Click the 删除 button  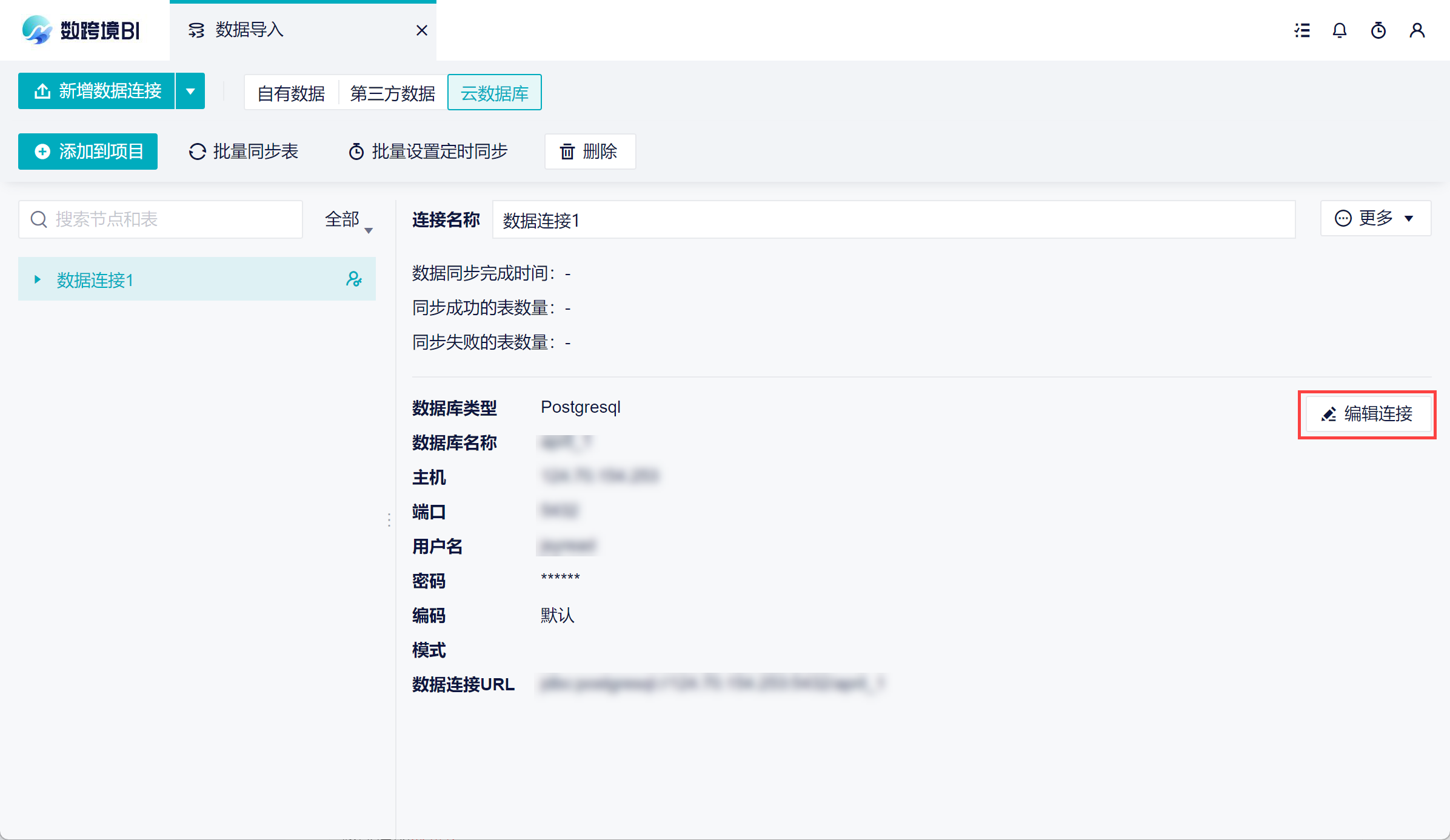tap(590, 152)
